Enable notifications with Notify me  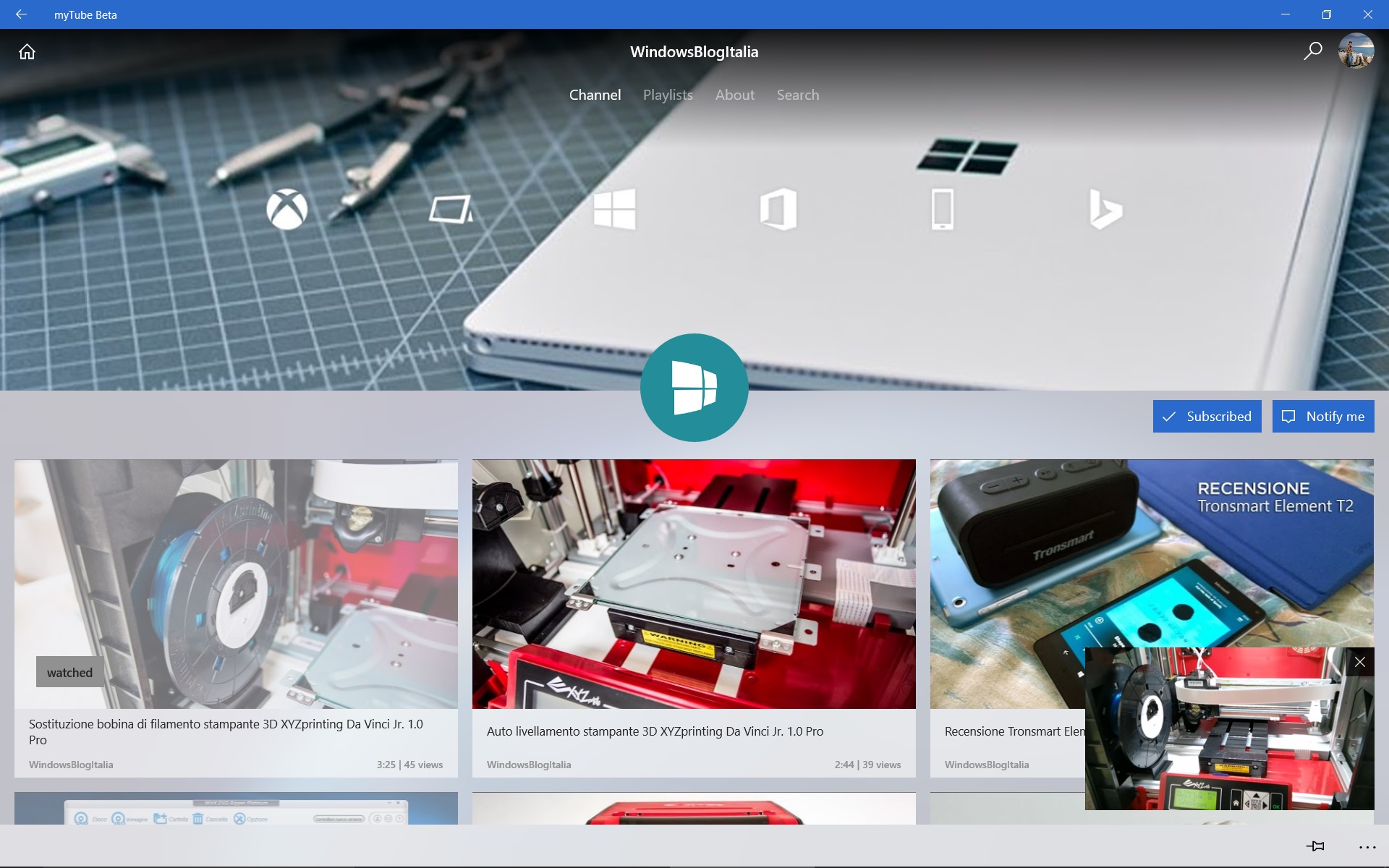(x=1322, y=417)
